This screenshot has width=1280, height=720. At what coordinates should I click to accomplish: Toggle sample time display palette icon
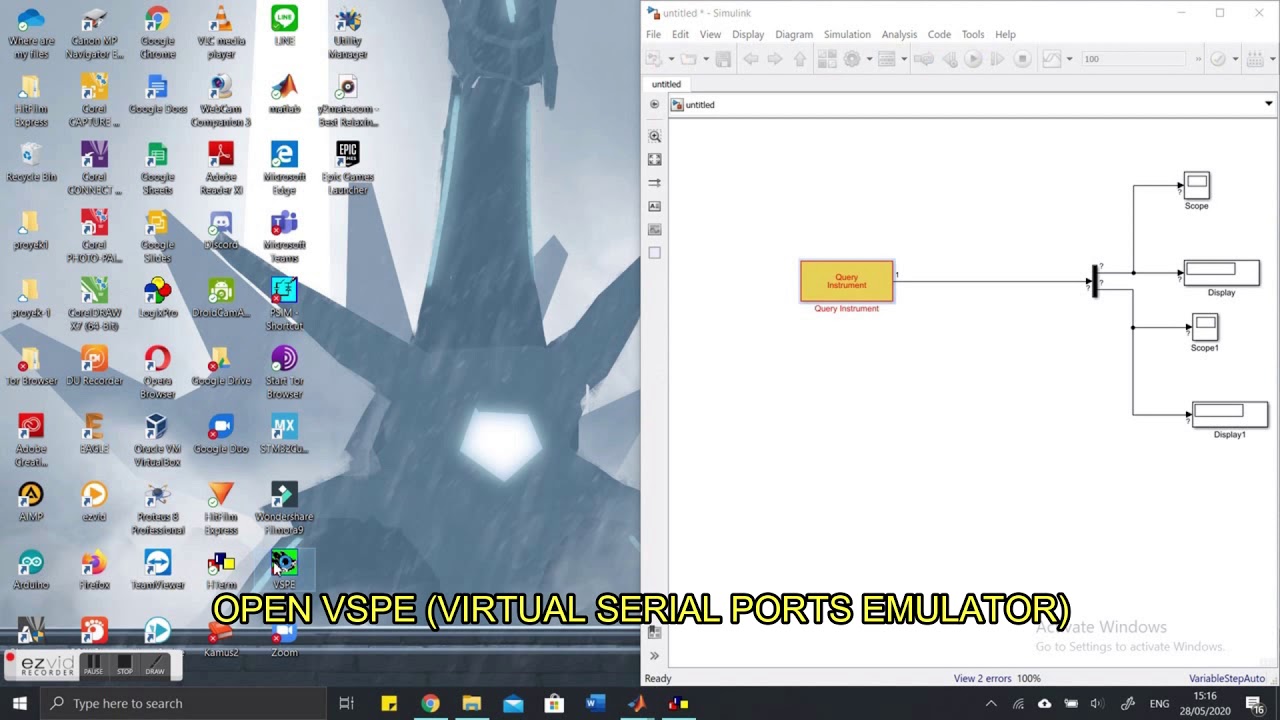click(x=655, y=183)
